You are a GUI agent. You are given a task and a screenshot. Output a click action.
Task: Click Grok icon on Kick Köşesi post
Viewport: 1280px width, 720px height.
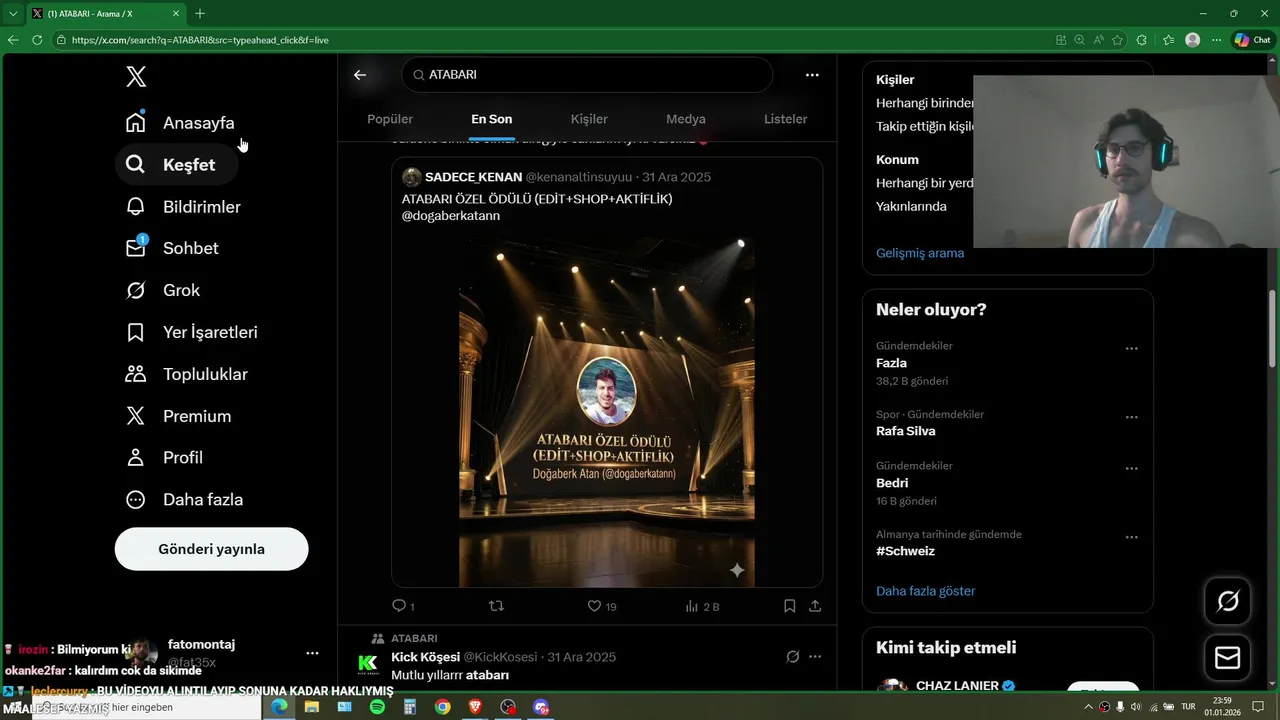[792, 657]
